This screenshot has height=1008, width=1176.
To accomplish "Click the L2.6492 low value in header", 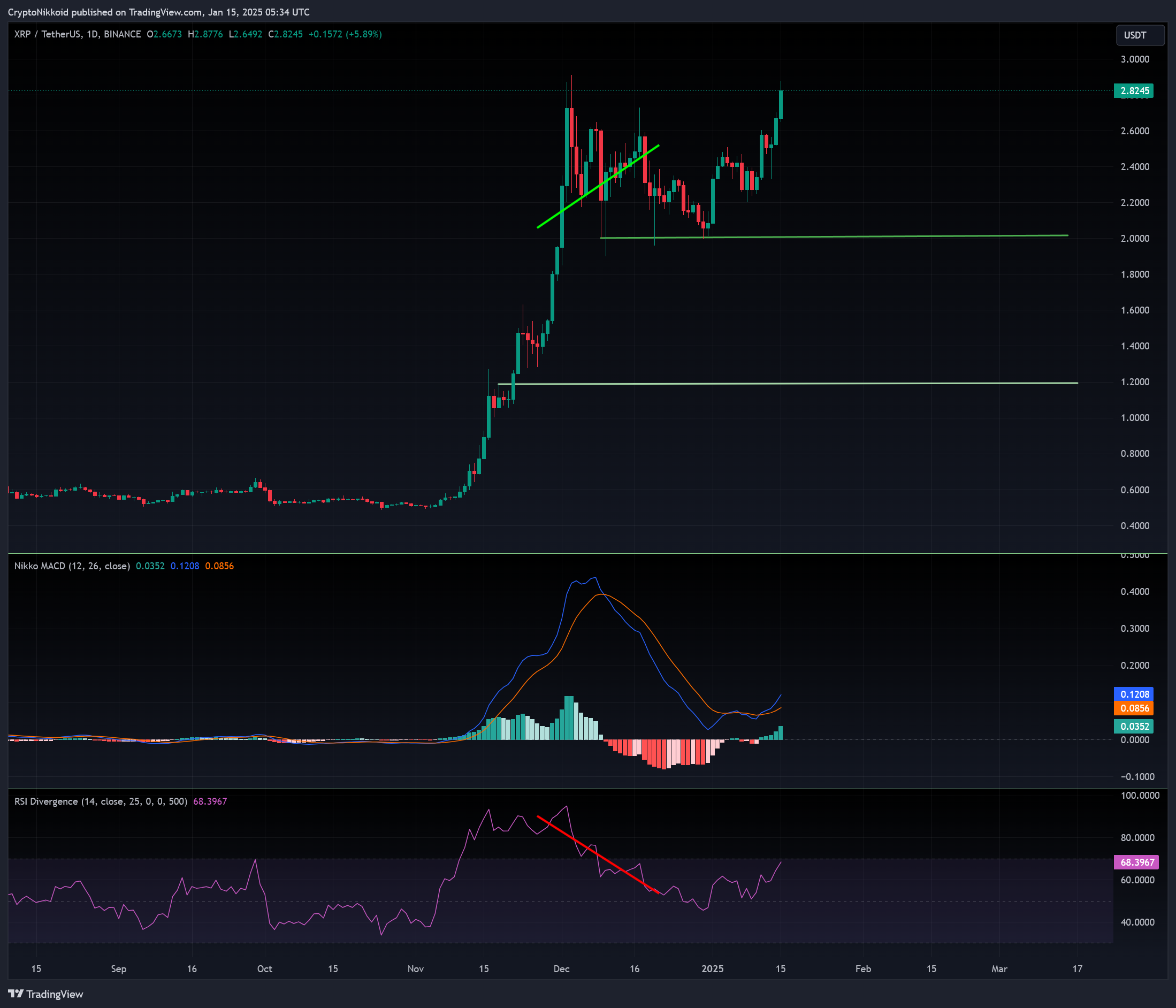I will click(246, 34).
